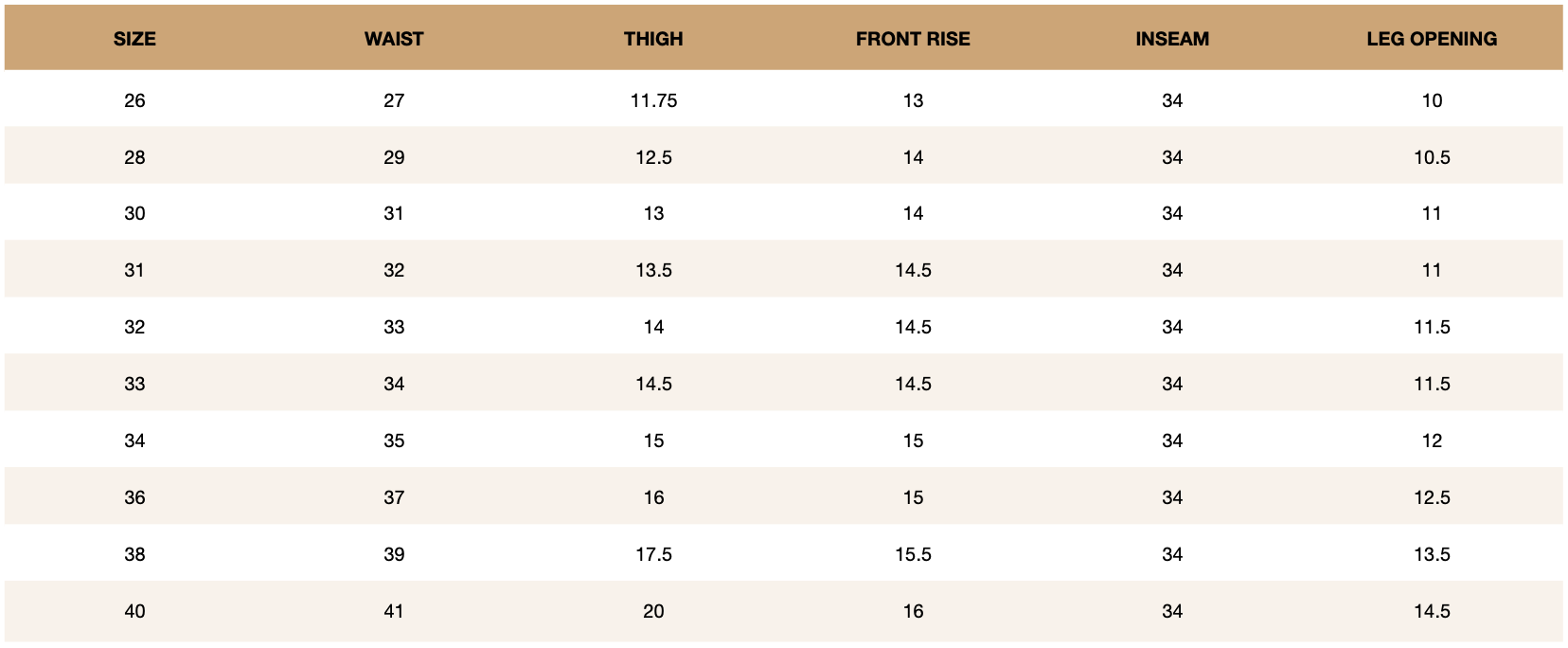This screenshot has width=1568, height=648.
Task: Click leg opening value 10.5
Action: click(x=1432, y=157)
